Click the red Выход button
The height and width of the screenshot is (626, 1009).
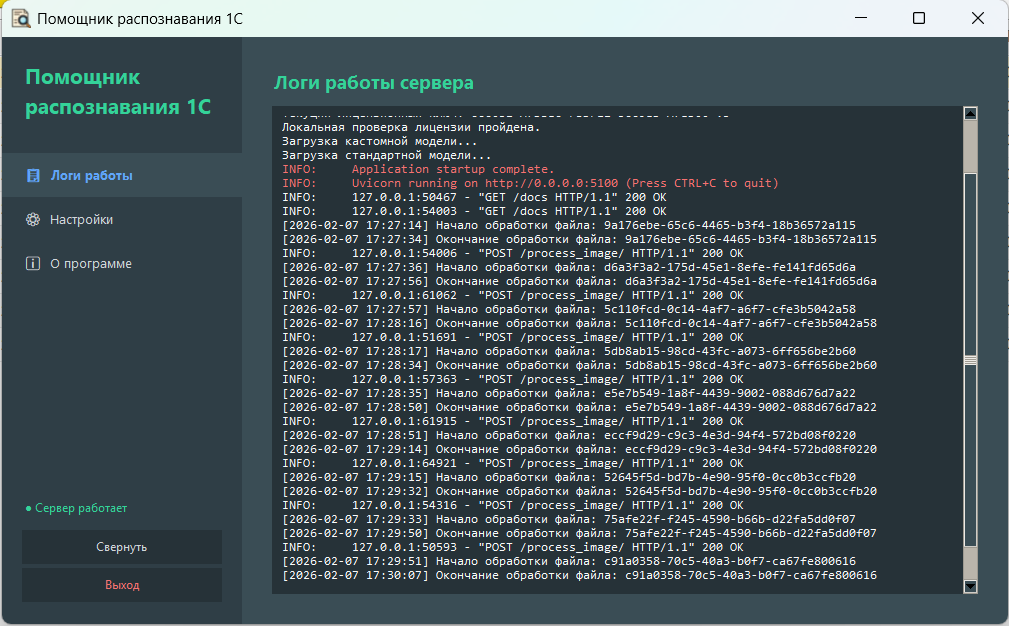(122, 585)
